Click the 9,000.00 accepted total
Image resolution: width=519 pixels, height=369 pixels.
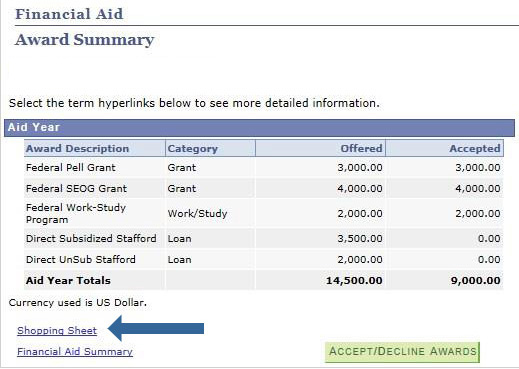[476, 281]
